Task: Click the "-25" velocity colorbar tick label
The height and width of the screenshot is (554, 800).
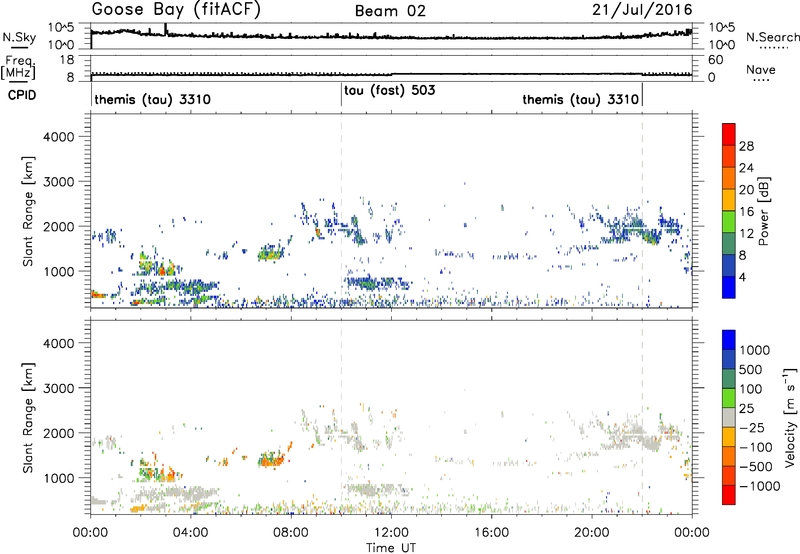Action: point(752,427)
